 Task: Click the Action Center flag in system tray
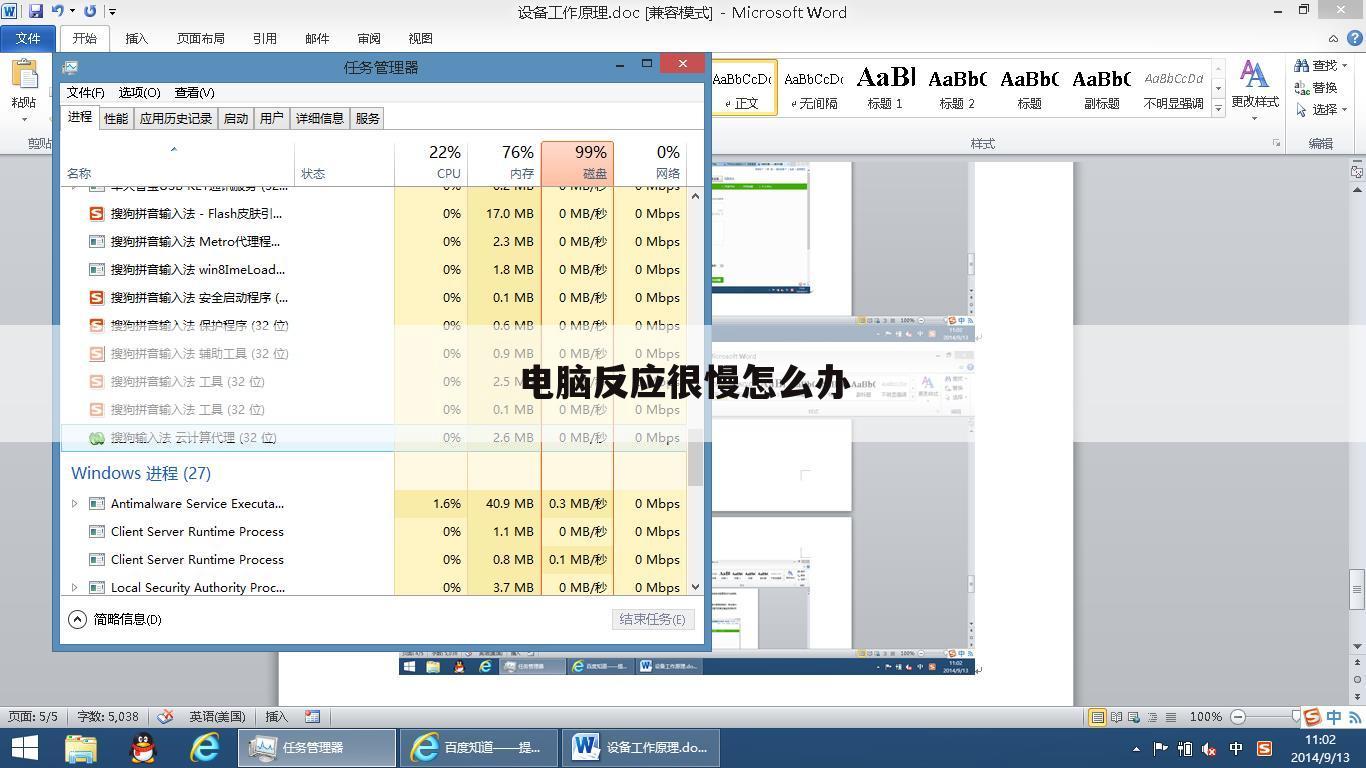[x=1161, y=748]
